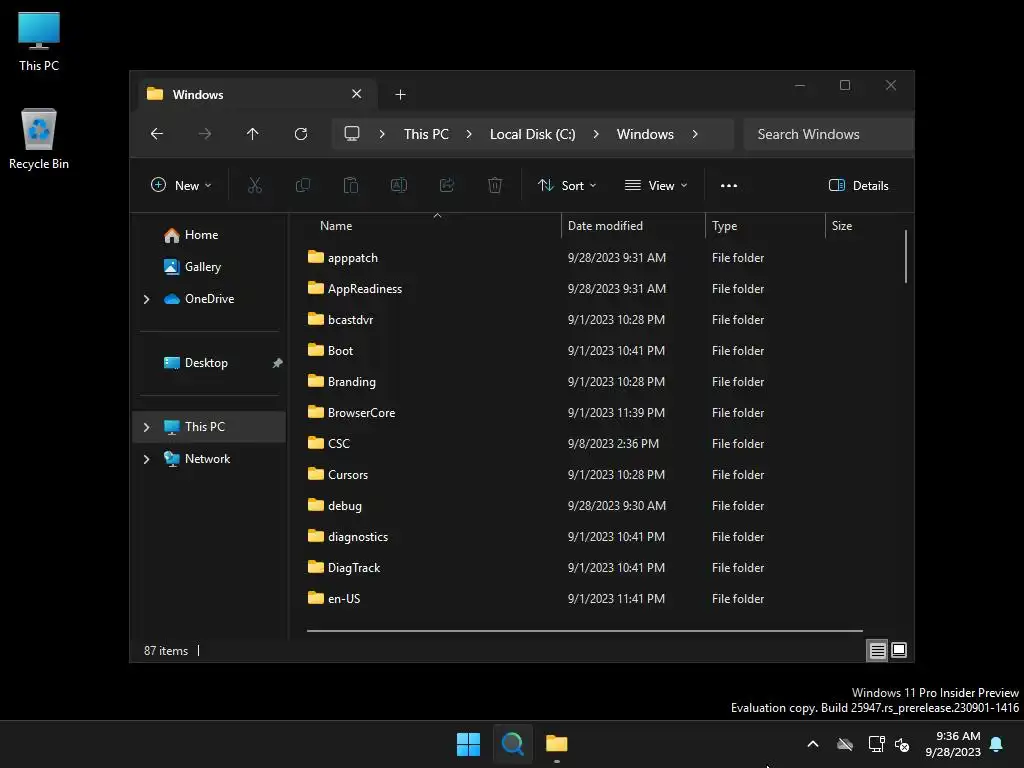
Task: Expand This PC tree node
Action: [146, 427]
